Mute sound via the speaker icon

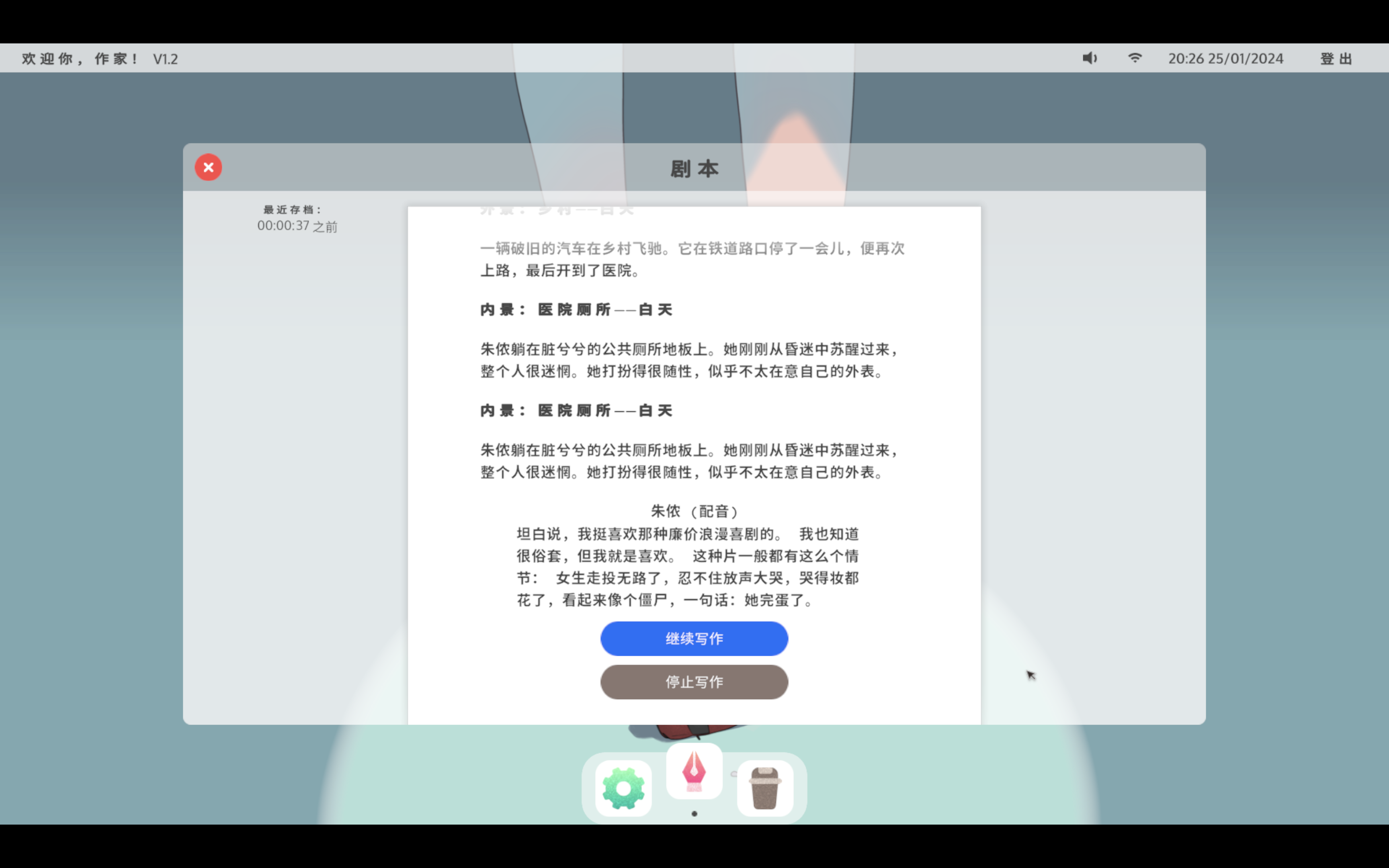[x=1090, y=58]
